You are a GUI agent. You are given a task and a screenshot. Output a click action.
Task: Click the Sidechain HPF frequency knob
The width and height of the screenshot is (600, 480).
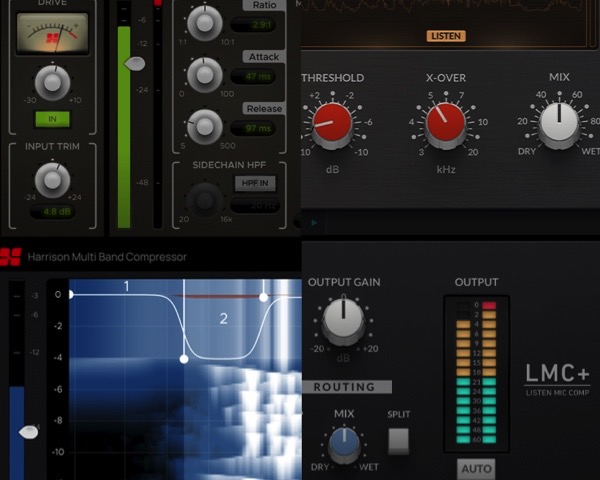[205, 200]
